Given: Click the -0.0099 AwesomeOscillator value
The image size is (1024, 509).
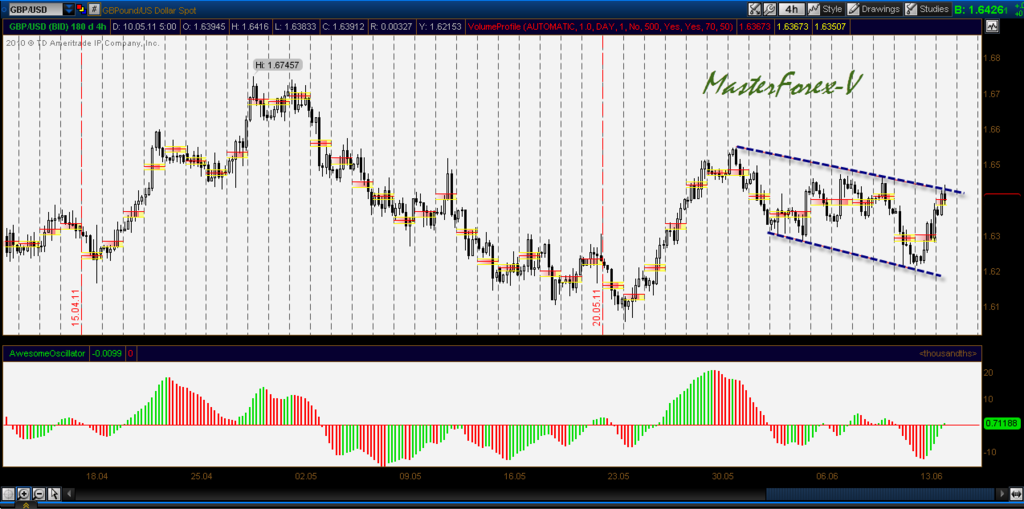Looking at the screenshot, I should click(106, 353).
